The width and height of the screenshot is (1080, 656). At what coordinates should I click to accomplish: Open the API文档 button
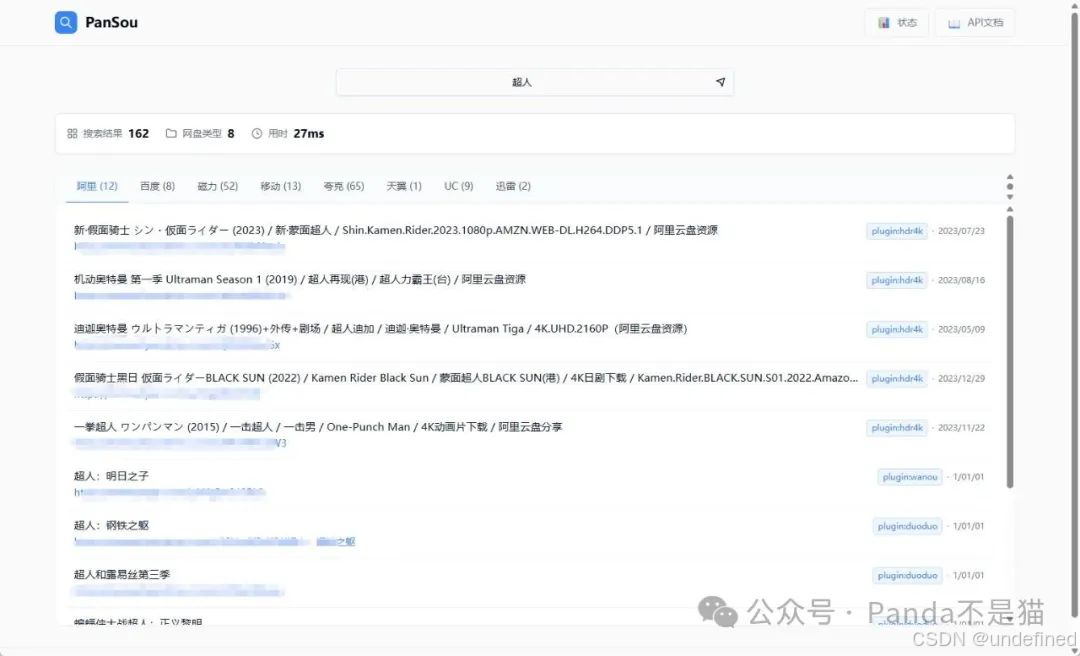click(x=975, y=23)
